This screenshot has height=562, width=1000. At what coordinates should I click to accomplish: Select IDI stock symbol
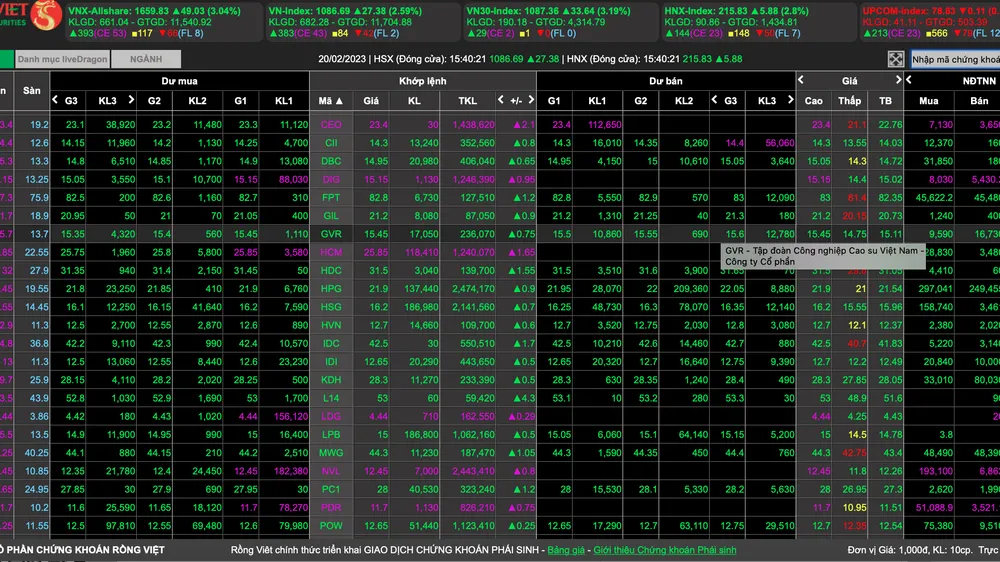(x=331, y=362)
